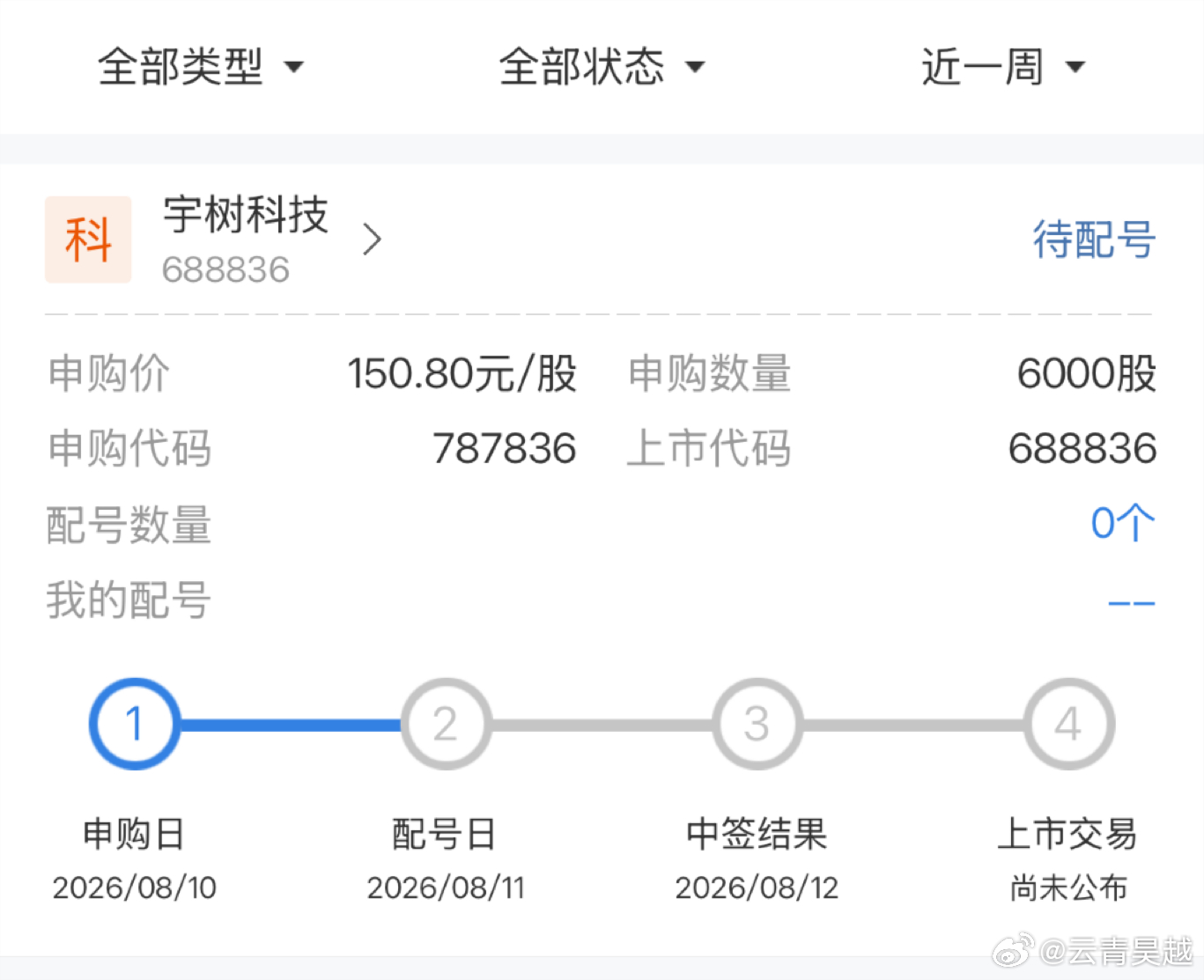The image size is (1204, 980).
Task: Click the 上市交易 step label
Action: click(1067, 834)
